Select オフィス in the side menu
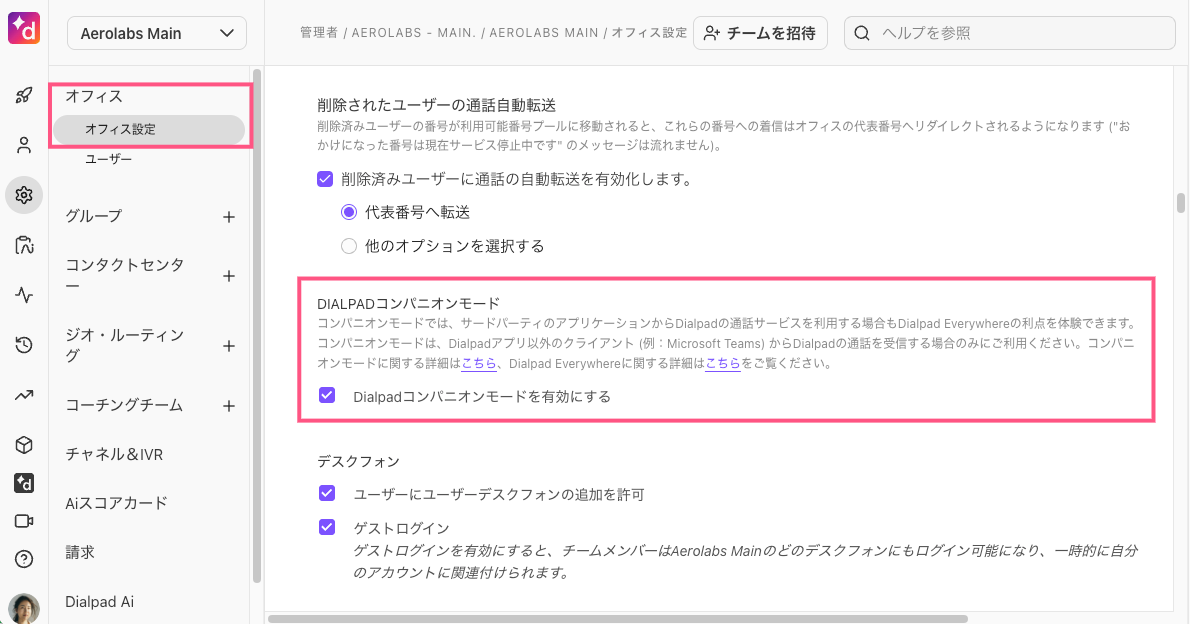 (x=94, y=96)
